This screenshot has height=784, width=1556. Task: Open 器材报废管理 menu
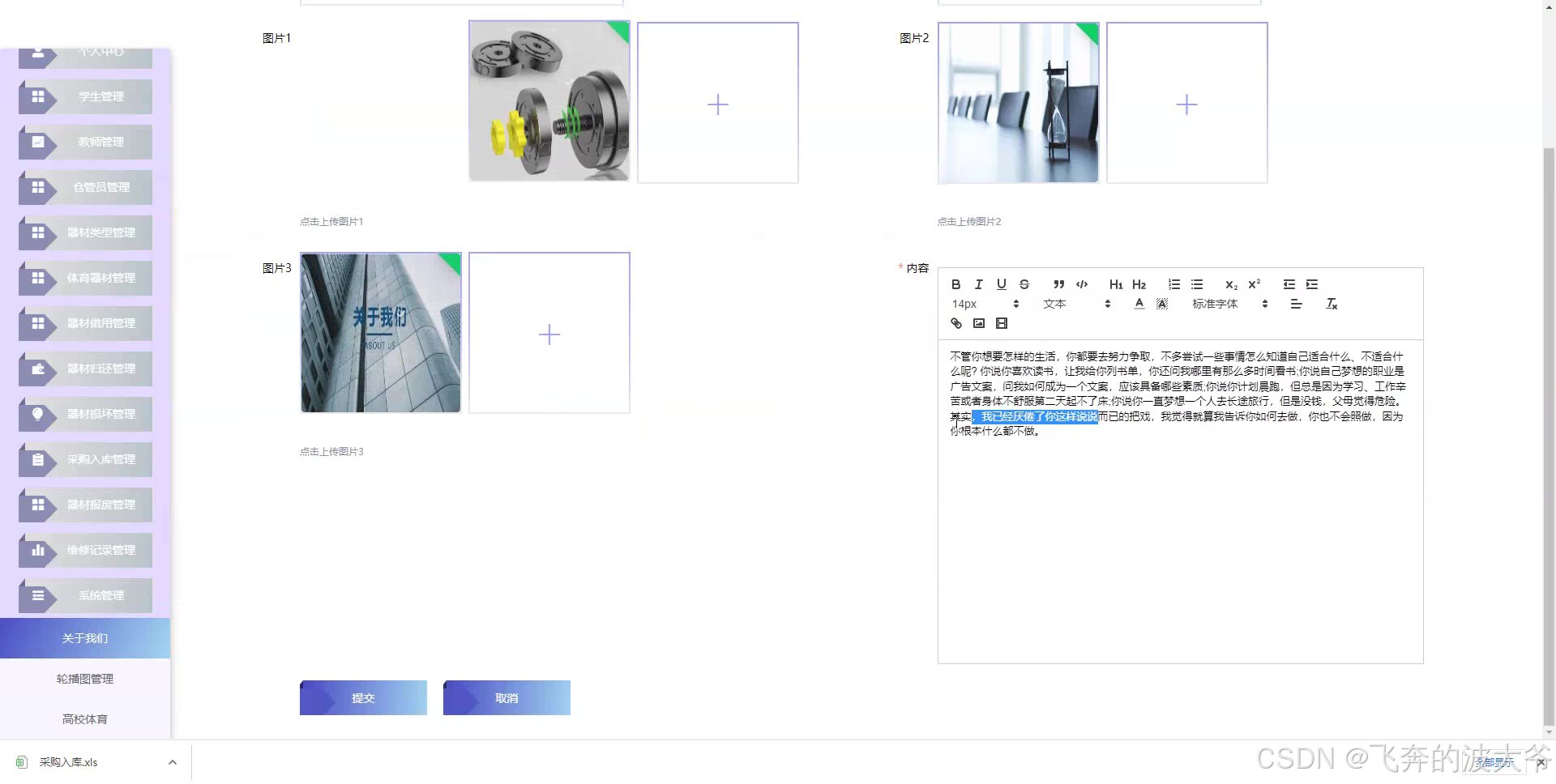(85, 505)
